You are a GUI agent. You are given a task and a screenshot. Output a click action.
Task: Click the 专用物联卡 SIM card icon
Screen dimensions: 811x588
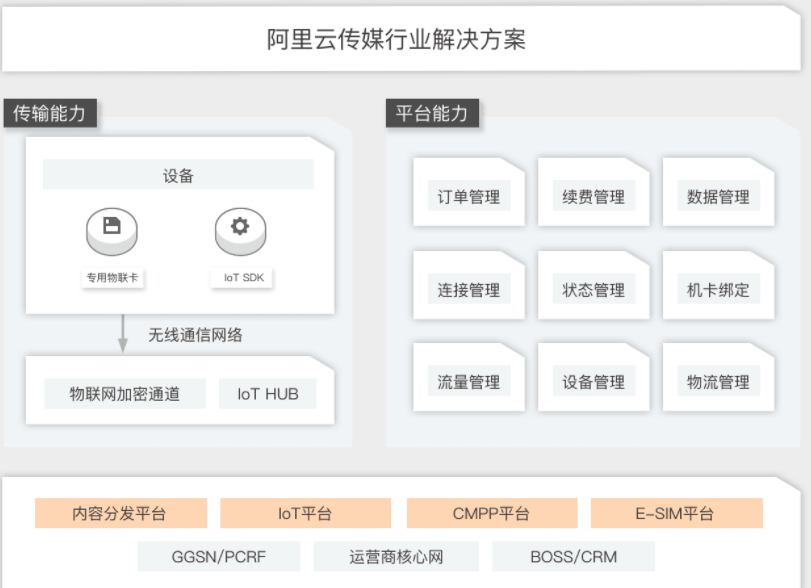[x=112, y=231]
